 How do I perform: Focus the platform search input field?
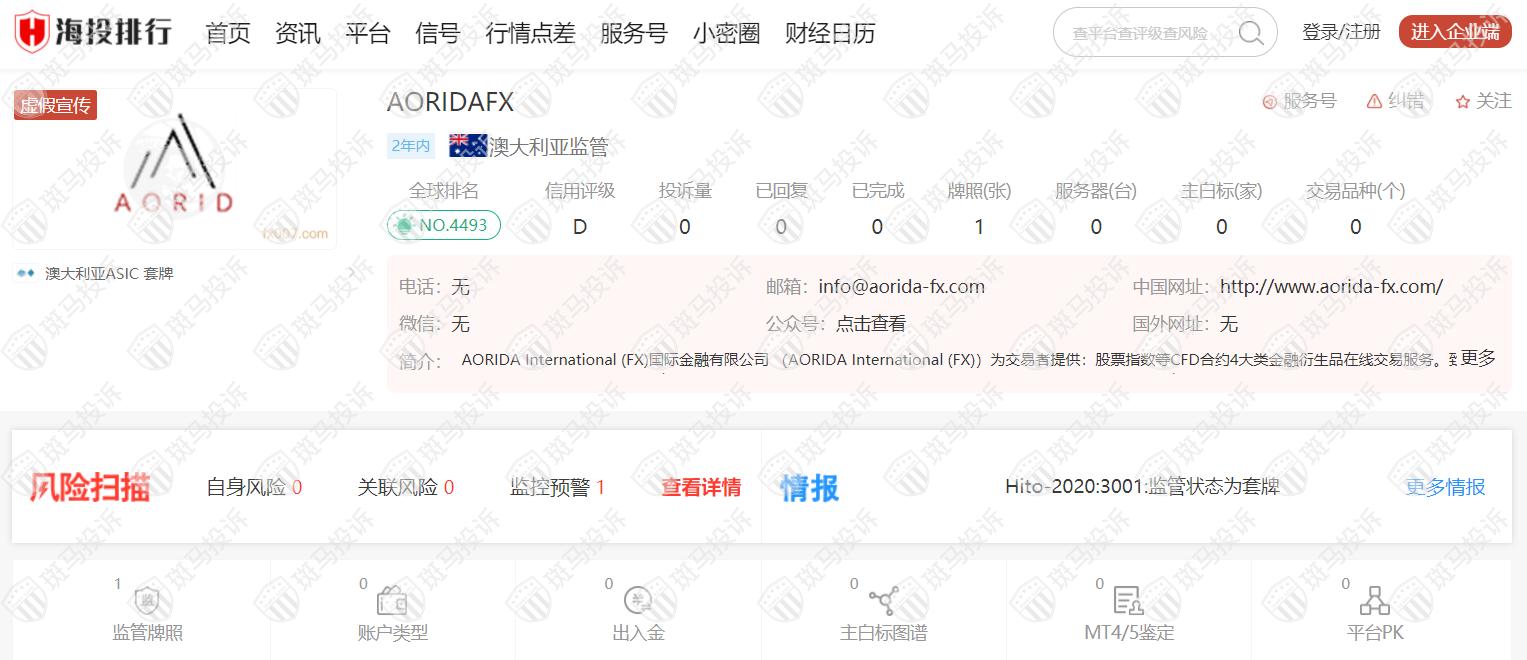point(1140,33)
